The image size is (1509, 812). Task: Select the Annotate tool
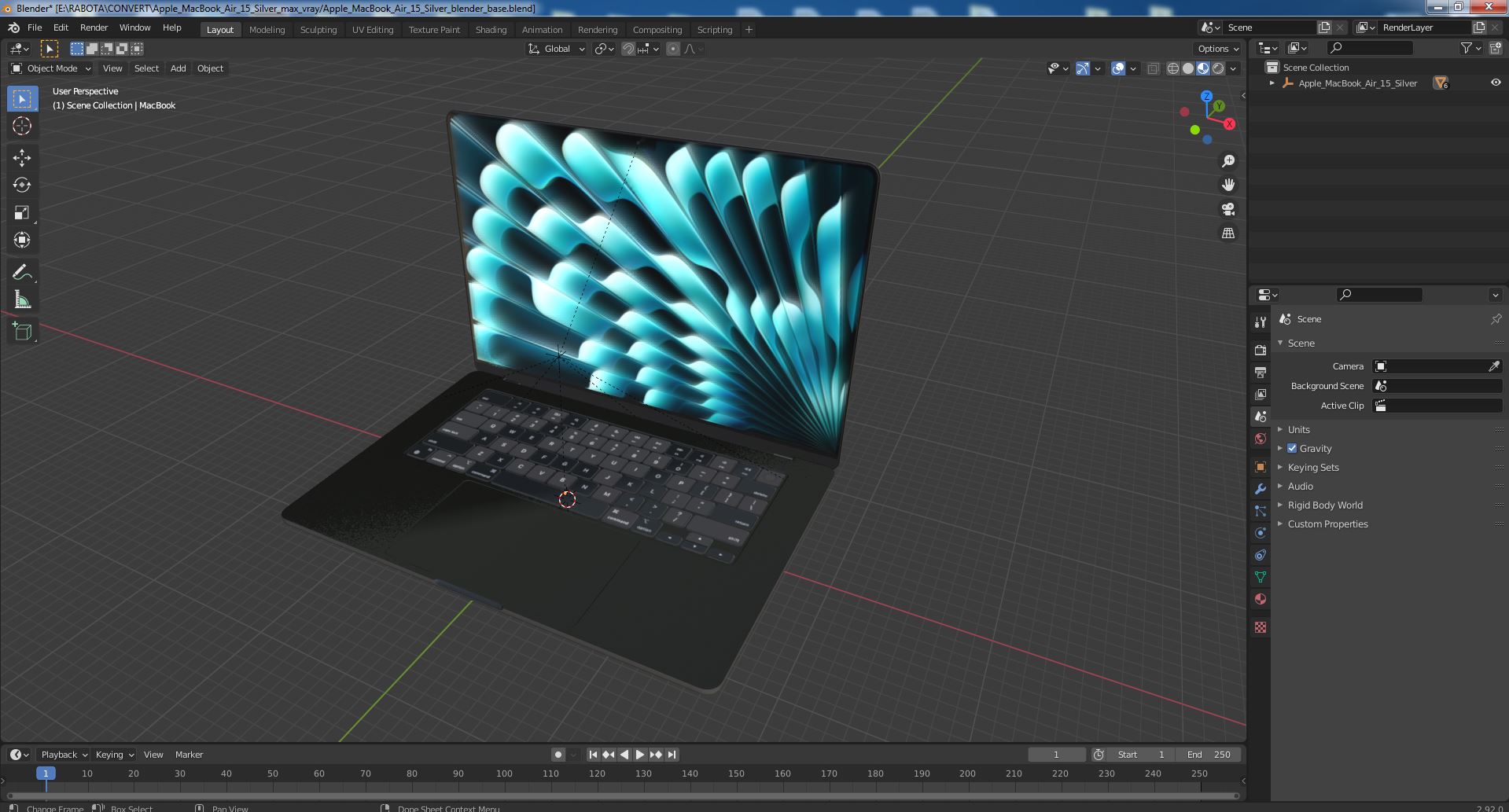22,273
